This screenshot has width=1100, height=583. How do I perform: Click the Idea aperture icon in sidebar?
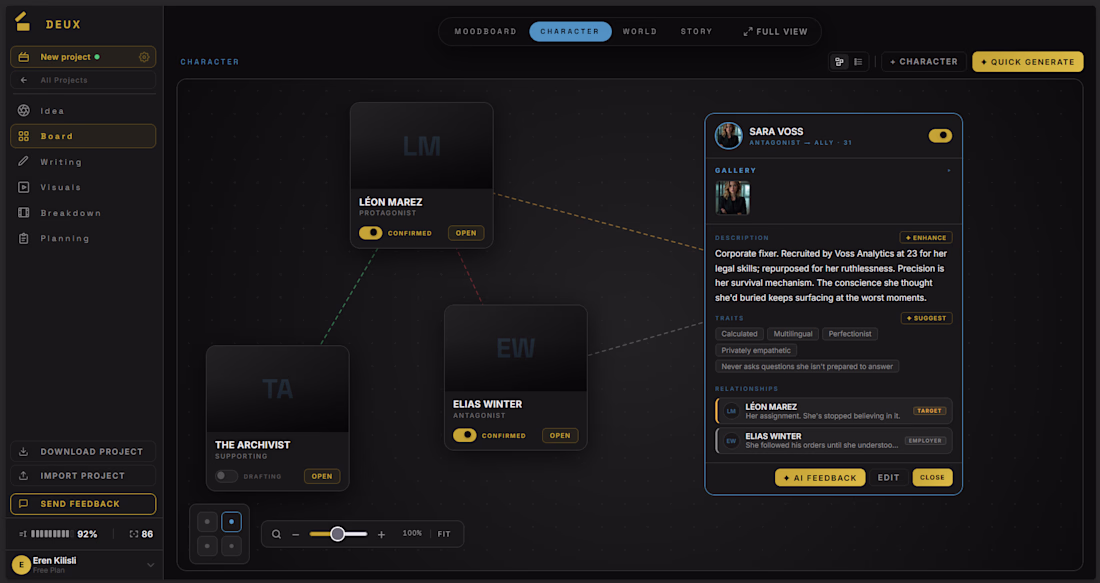[24, 110]
